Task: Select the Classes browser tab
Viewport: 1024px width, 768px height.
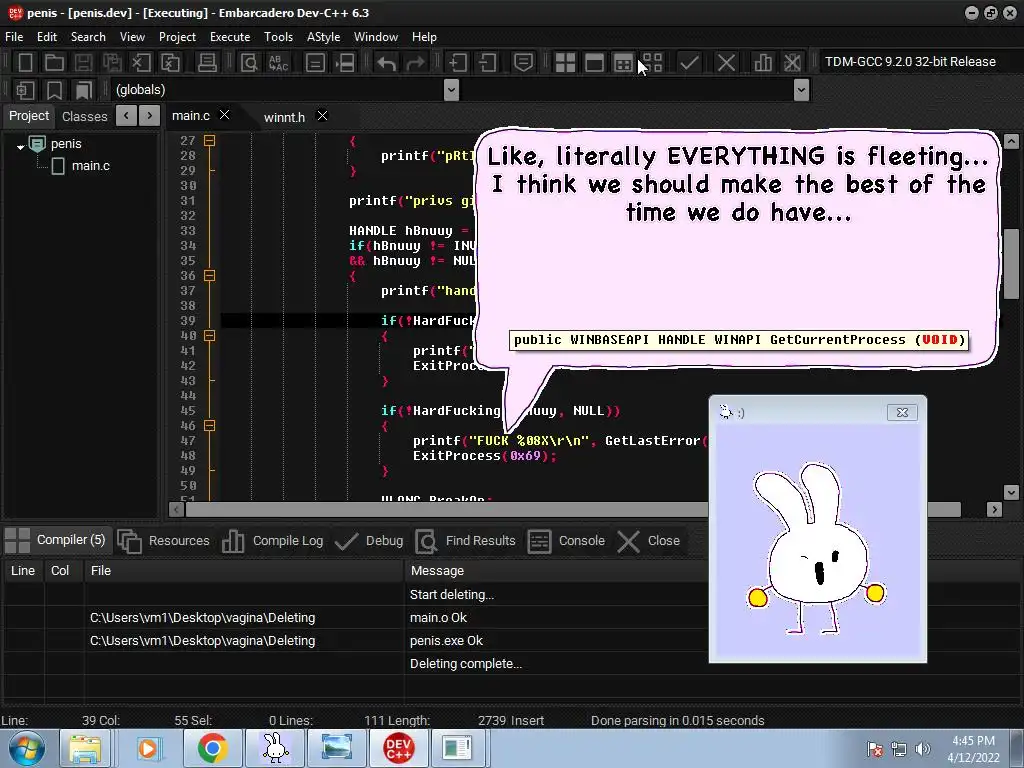Action: tap(85, 116)
